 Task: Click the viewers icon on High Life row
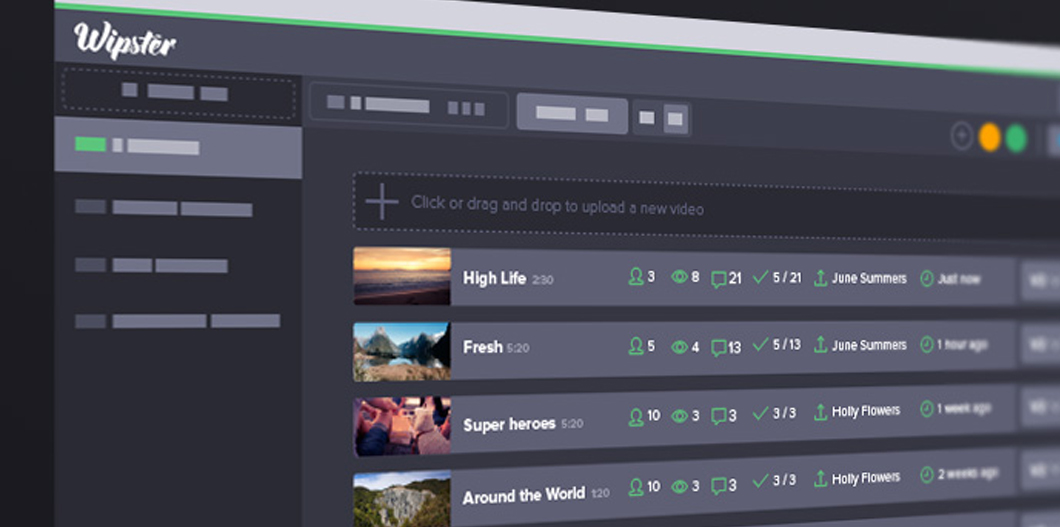point(635,277)
